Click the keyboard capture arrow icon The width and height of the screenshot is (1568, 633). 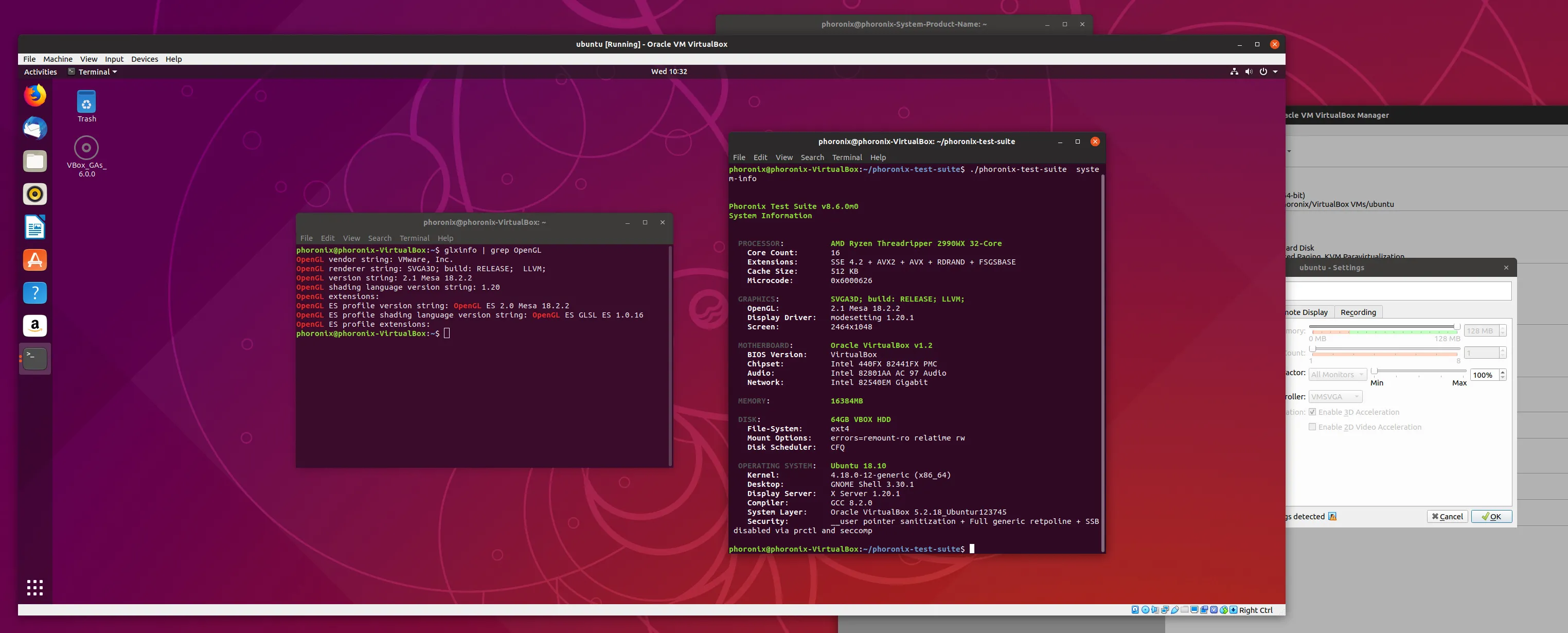click(1233, 610)
